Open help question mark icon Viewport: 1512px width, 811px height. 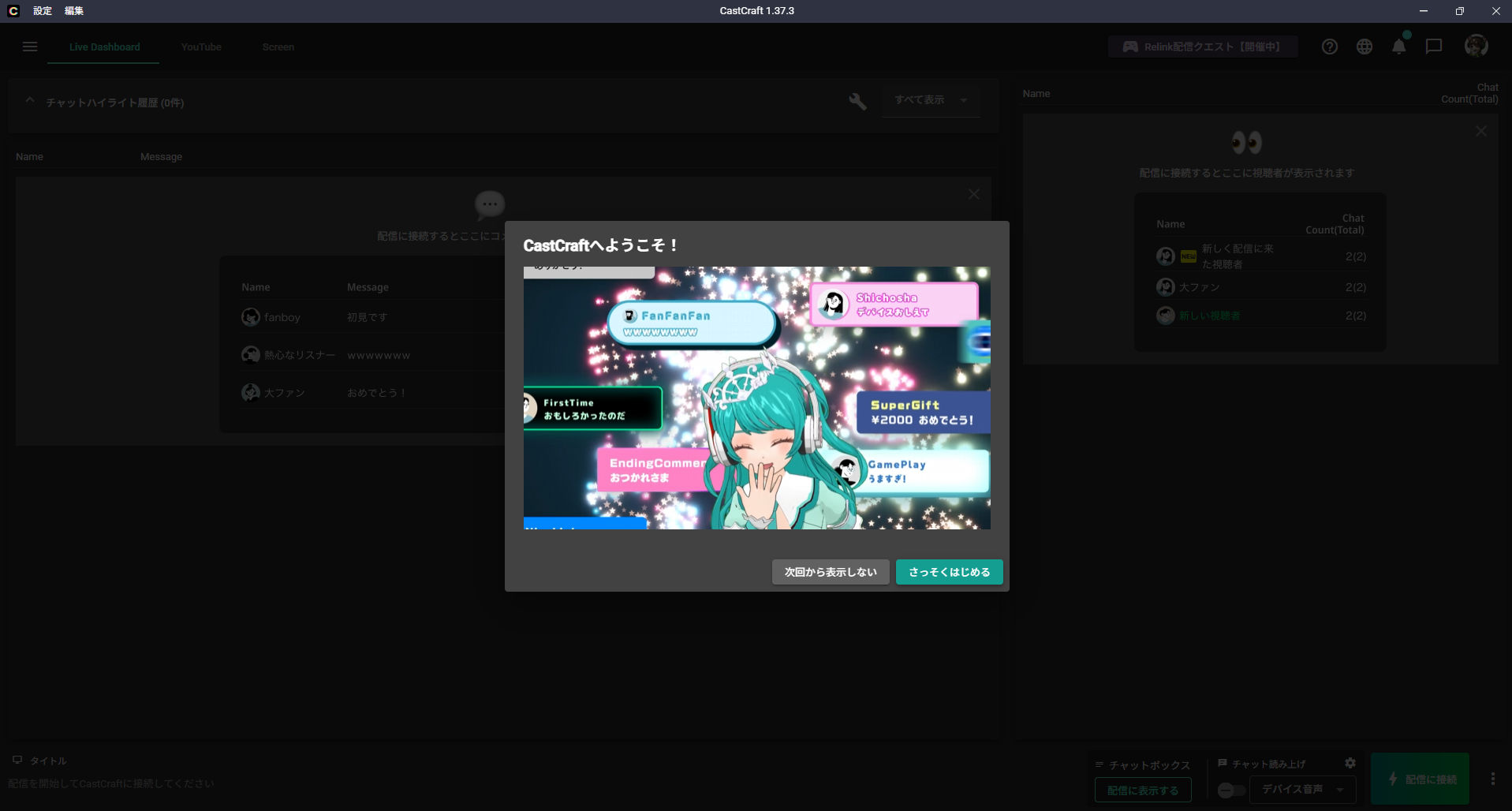tap(1330, 47)
